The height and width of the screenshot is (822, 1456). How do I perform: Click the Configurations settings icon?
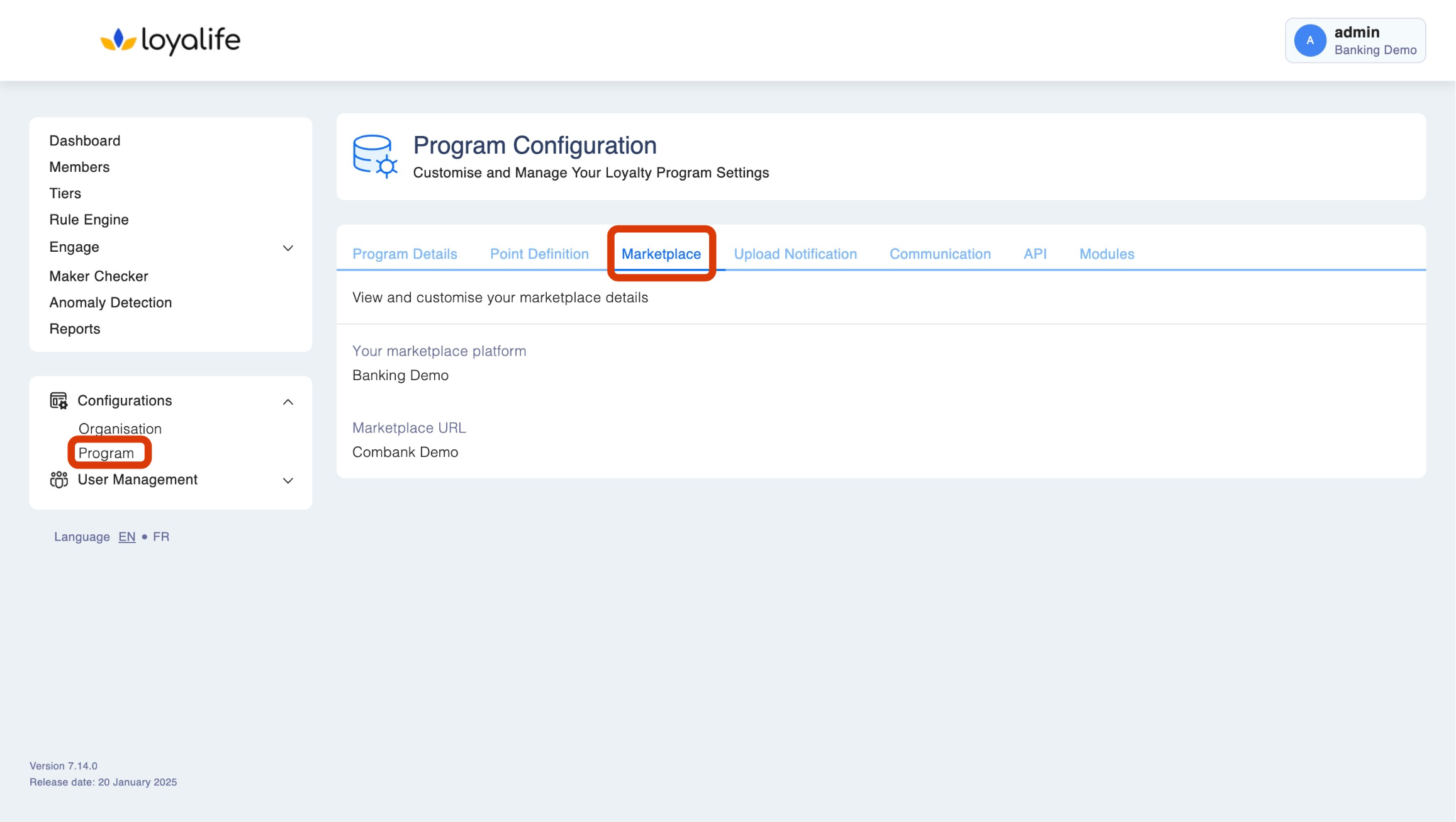point(59,401)
